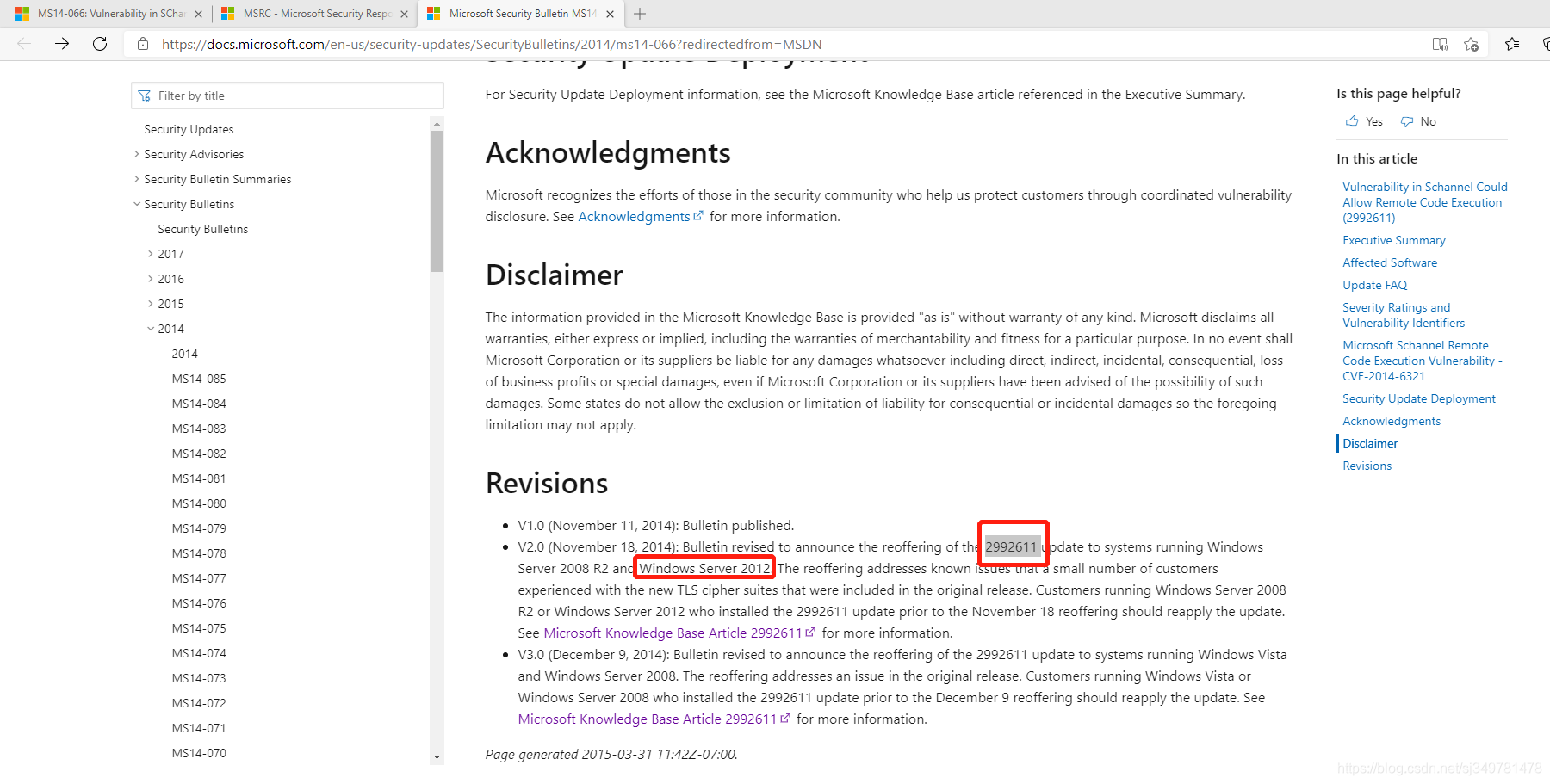Add this page to favorites star icon

pos(1472,44)
